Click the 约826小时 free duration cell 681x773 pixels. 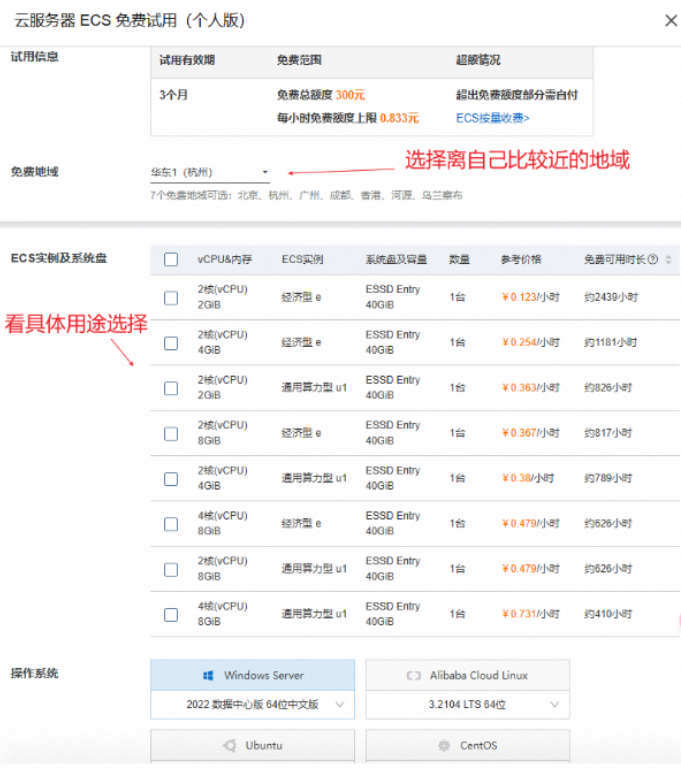pos(608,388)
